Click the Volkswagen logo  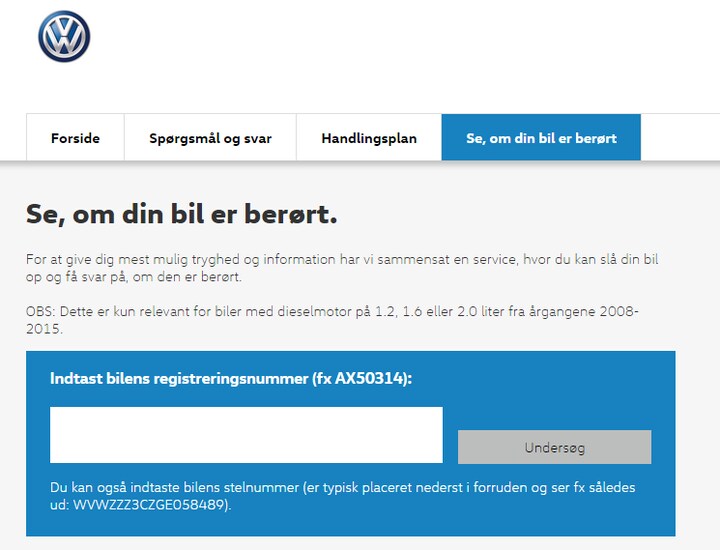pyautogui.click(x=64, y=36)
